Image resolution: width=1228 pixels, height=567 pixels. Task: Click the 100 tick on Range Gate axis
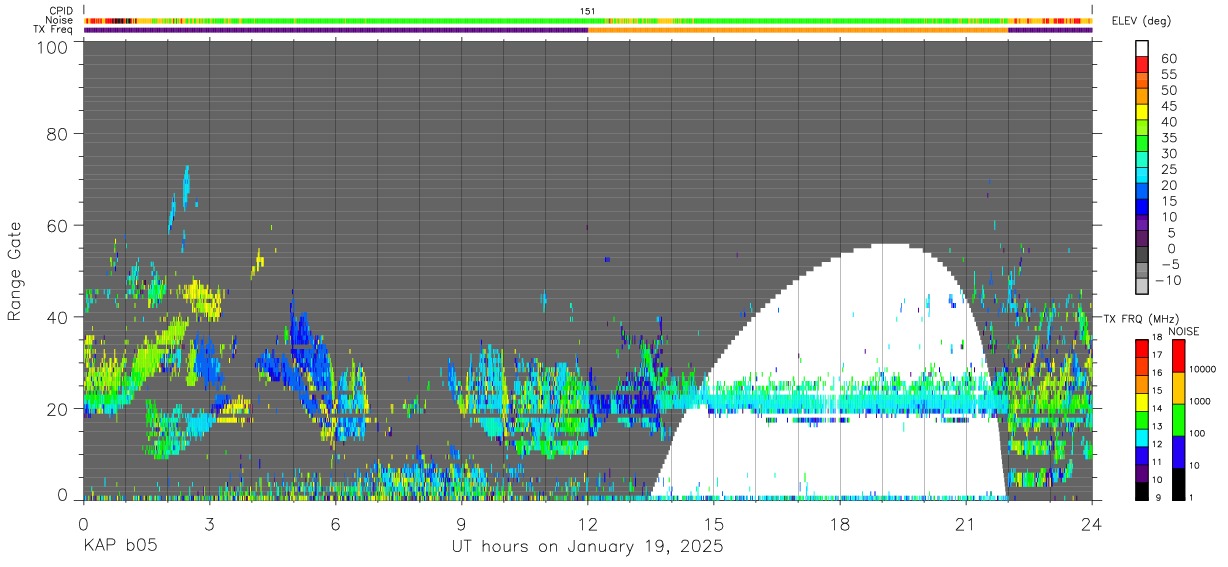54,47
